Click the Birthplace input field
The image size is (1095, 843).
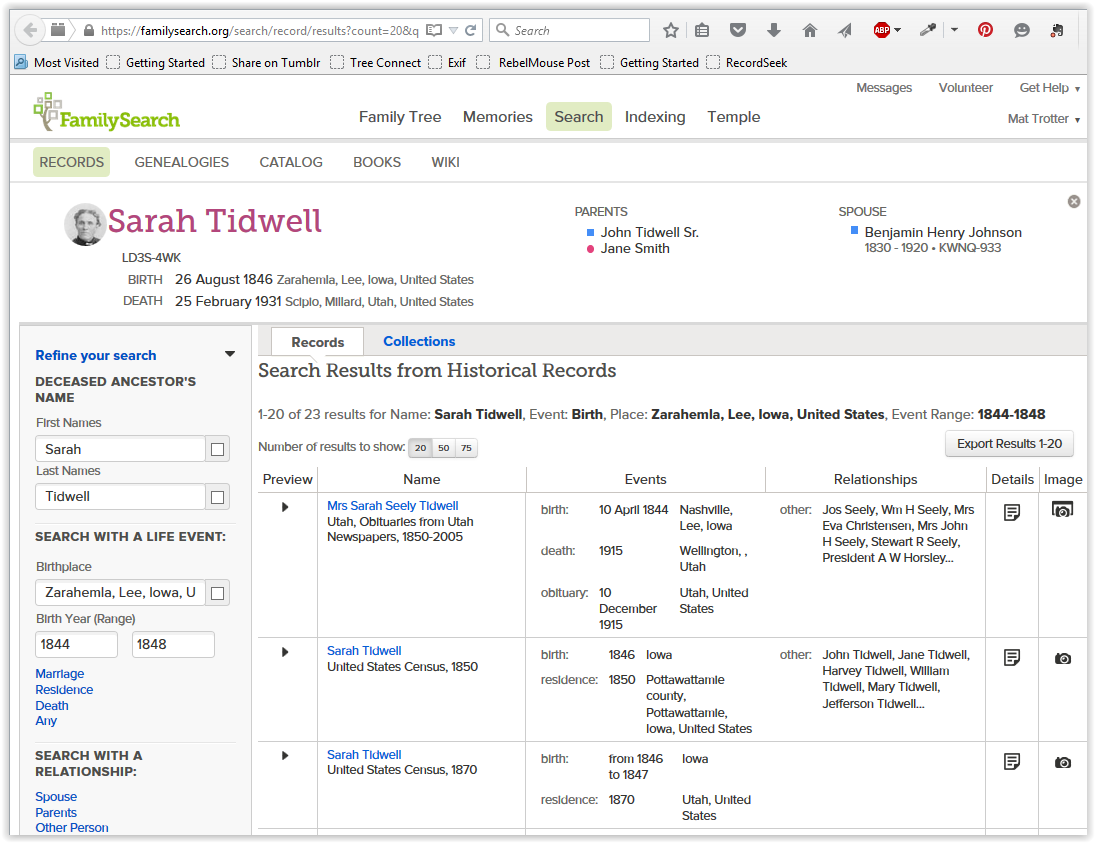coord(120,593)
